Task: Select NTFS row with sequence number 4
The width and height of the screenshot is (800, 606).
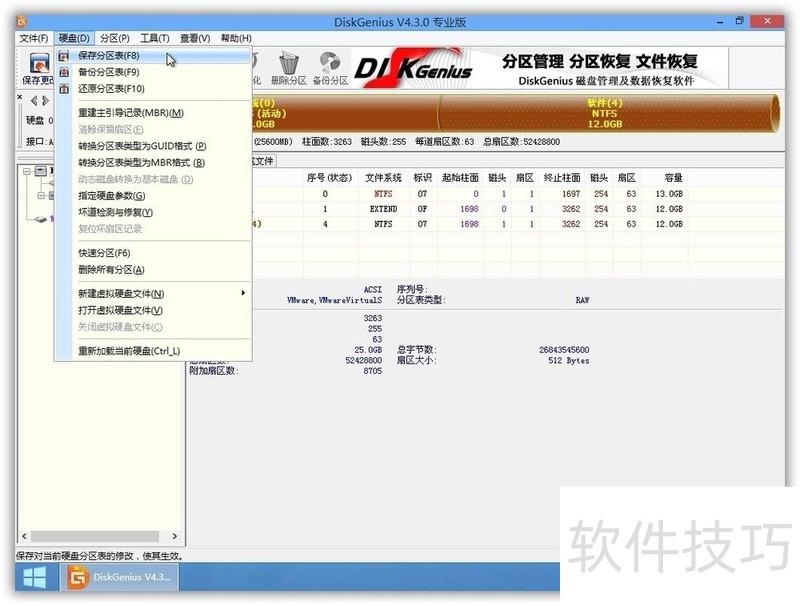Action: 469,224
